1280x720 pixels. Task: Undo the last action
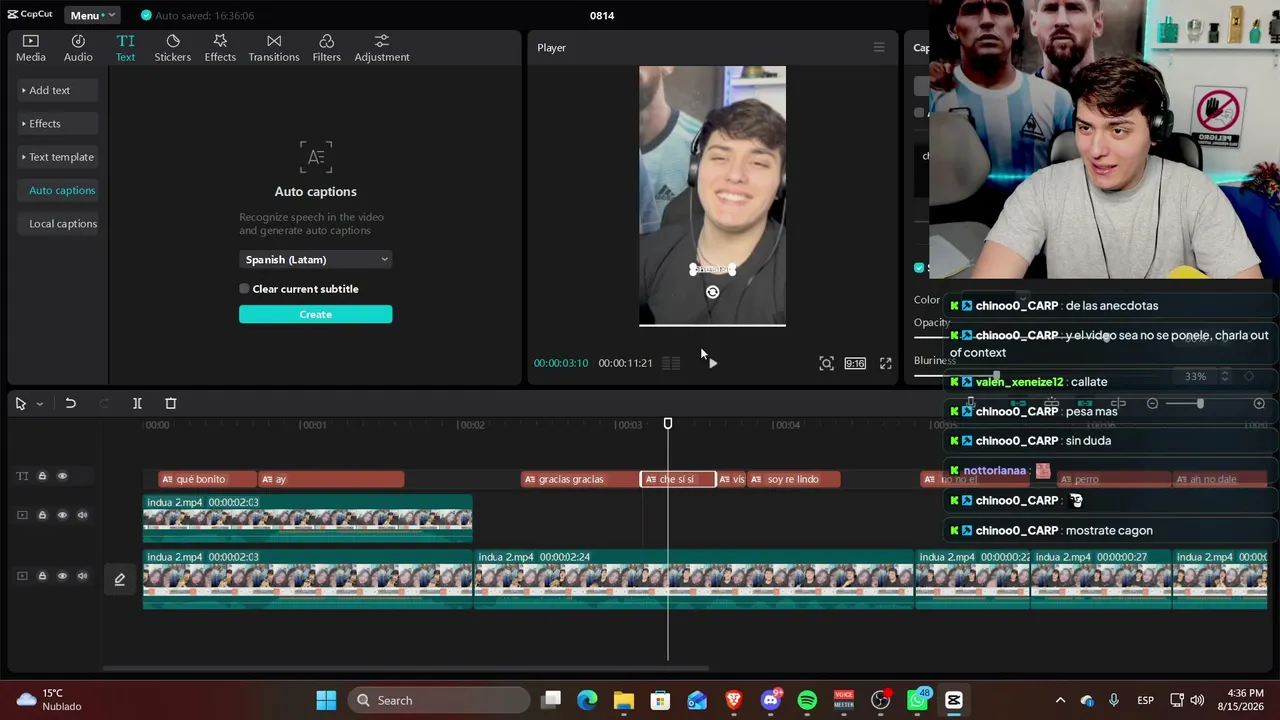click(70, 403)
